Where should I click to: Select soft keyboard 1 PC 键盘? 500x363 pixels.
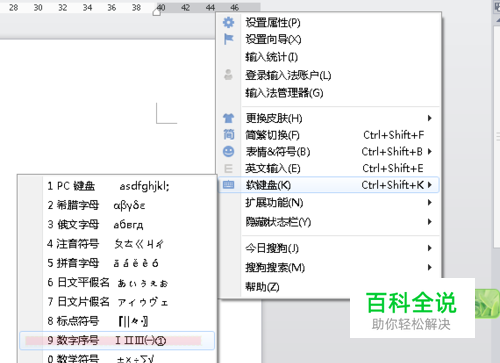coord(117,186)
